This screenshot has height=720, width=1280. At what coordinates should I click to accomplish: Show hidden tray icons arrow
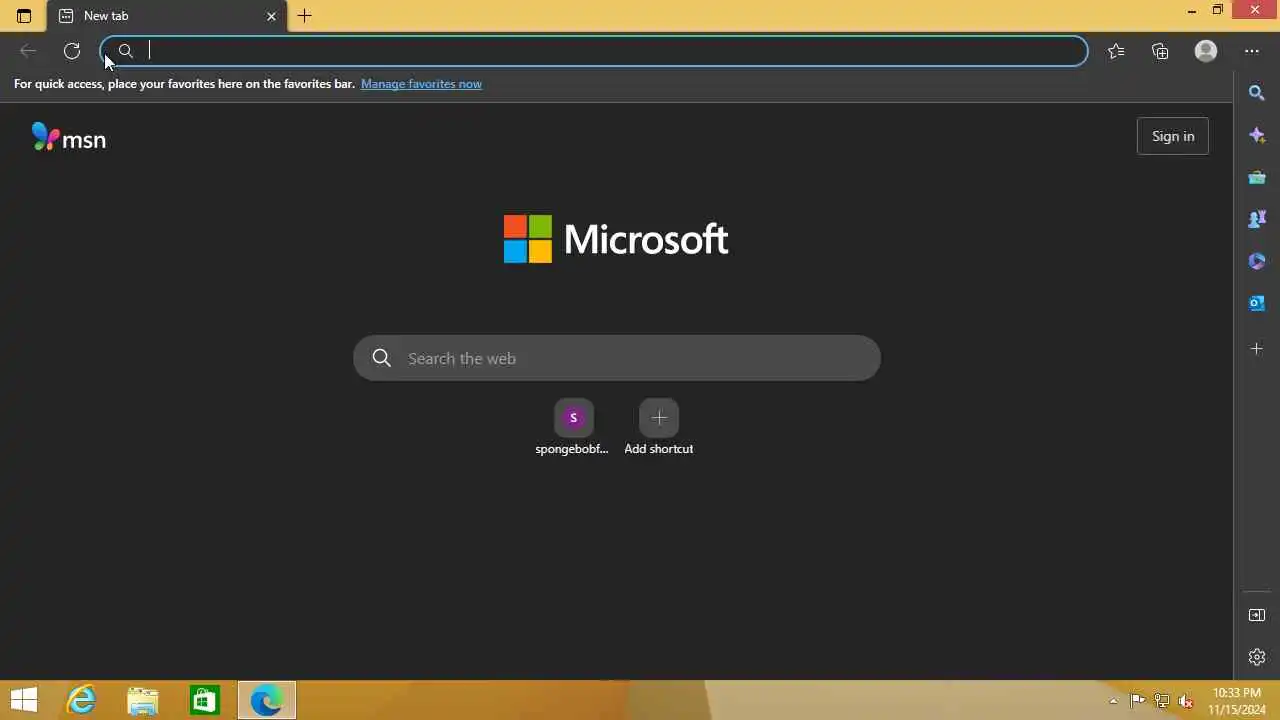[1113, 701]
